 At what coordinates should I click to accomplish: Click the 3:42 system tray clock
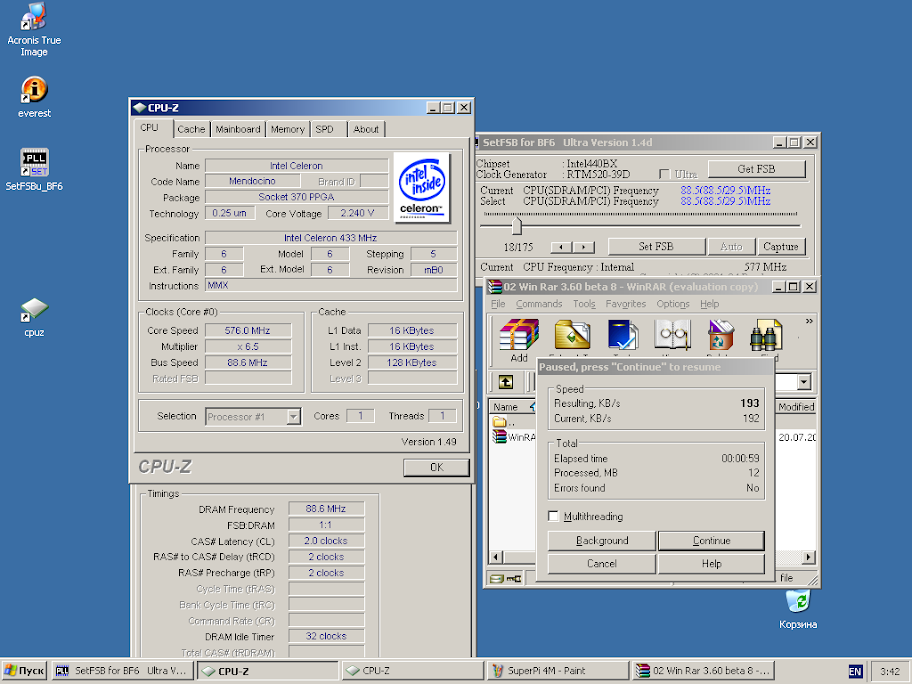coord(890,671)
